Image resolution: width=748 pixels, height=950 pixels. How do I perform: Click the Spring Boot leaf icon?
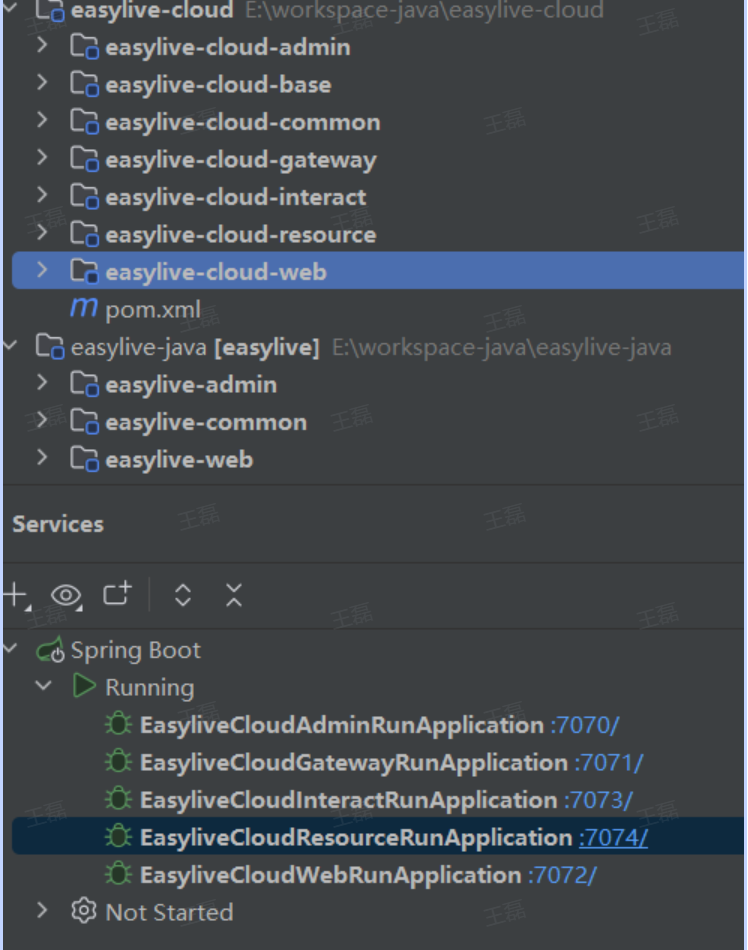coord(50,651)
